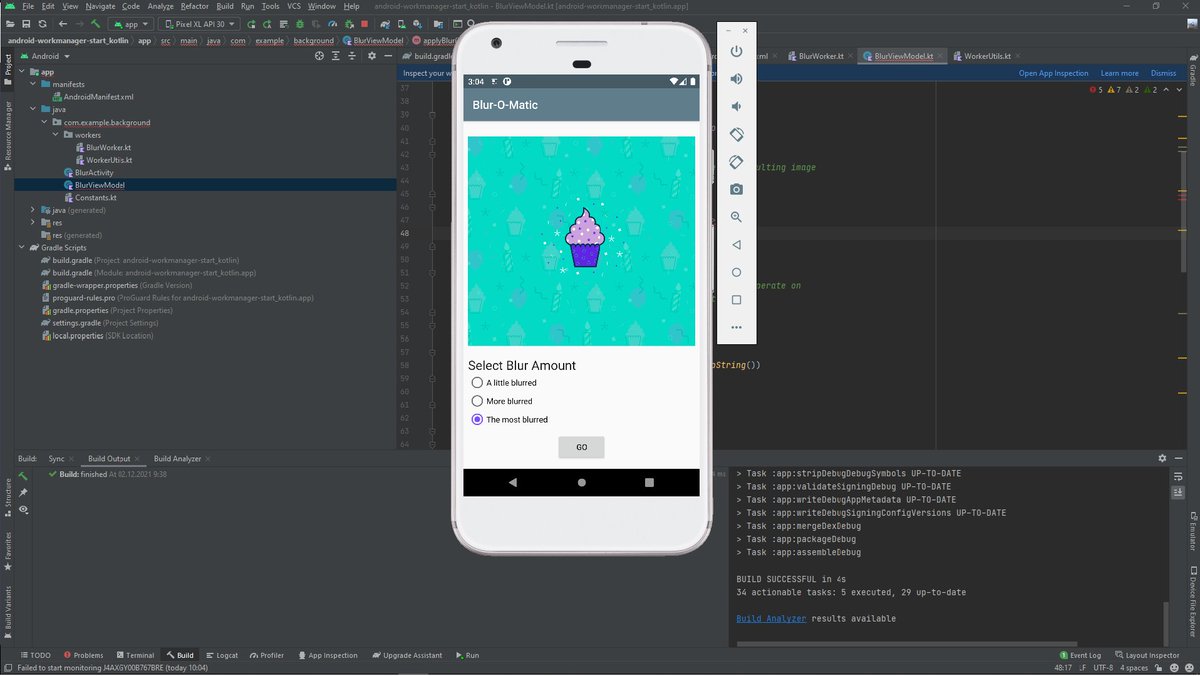Click the emulator Home circle in the side toolbar
Viewport: 1200px width, 676px height.
736,272
